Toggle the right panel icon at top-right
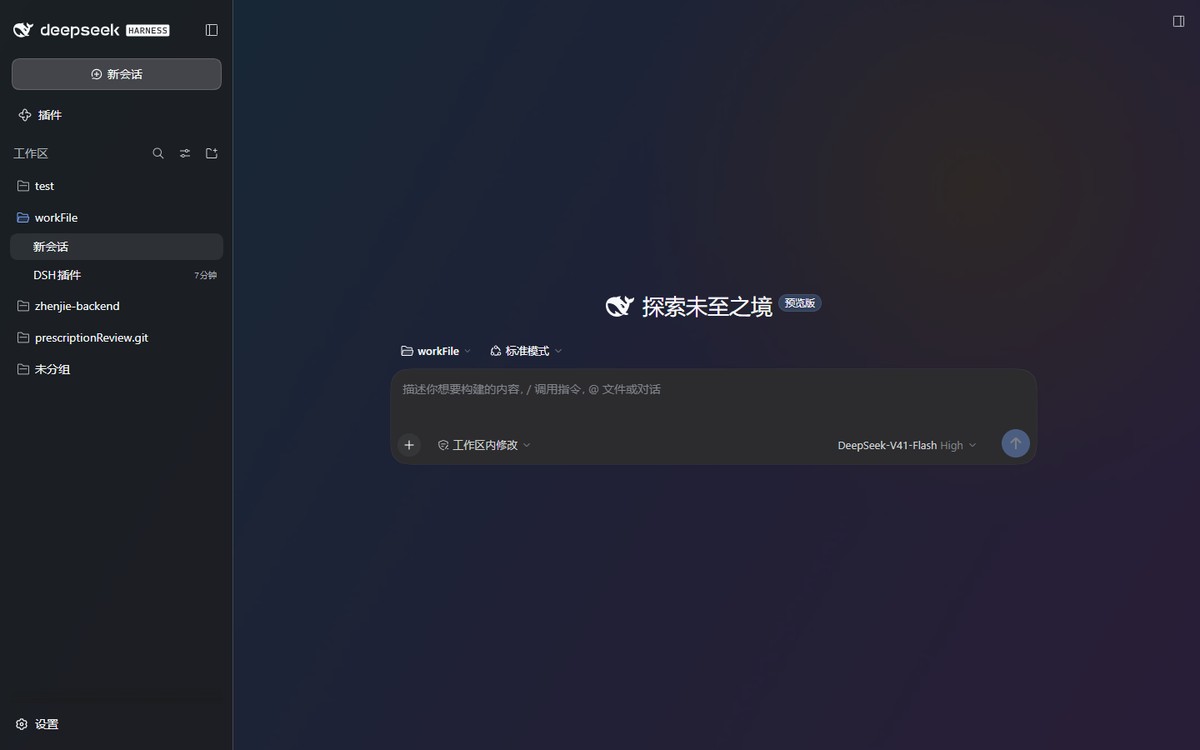The height and width of the screenshot is (750, 1200). 1178,21
